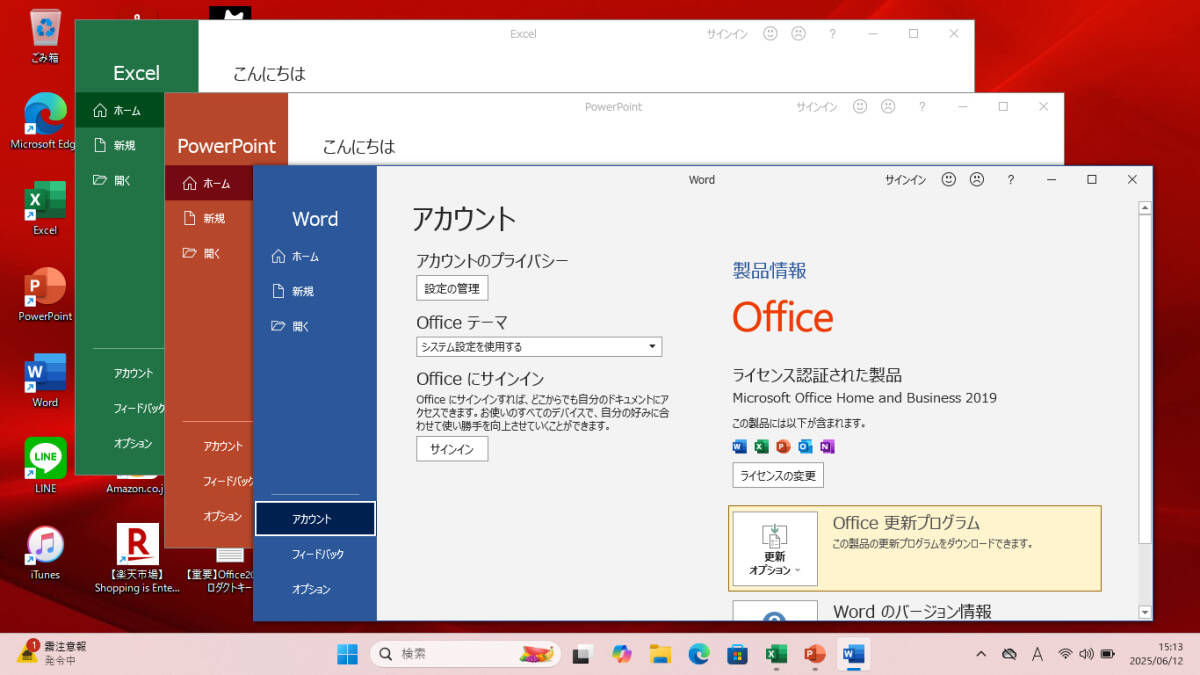This screenshot has height=675, width=1200.
Task: Click the frown feedback icon in Excel
Action: click(798, 33)
